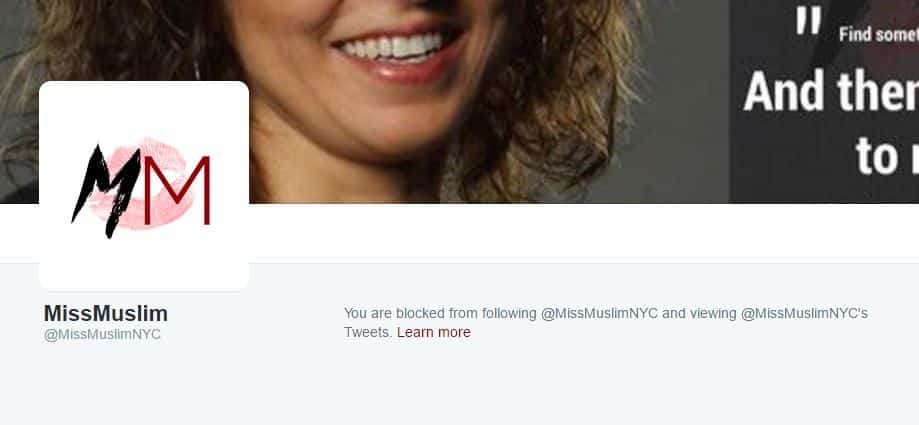Click the "And then" quote text
The width and height of the screenshot is (919, 425).
point(831,91)
